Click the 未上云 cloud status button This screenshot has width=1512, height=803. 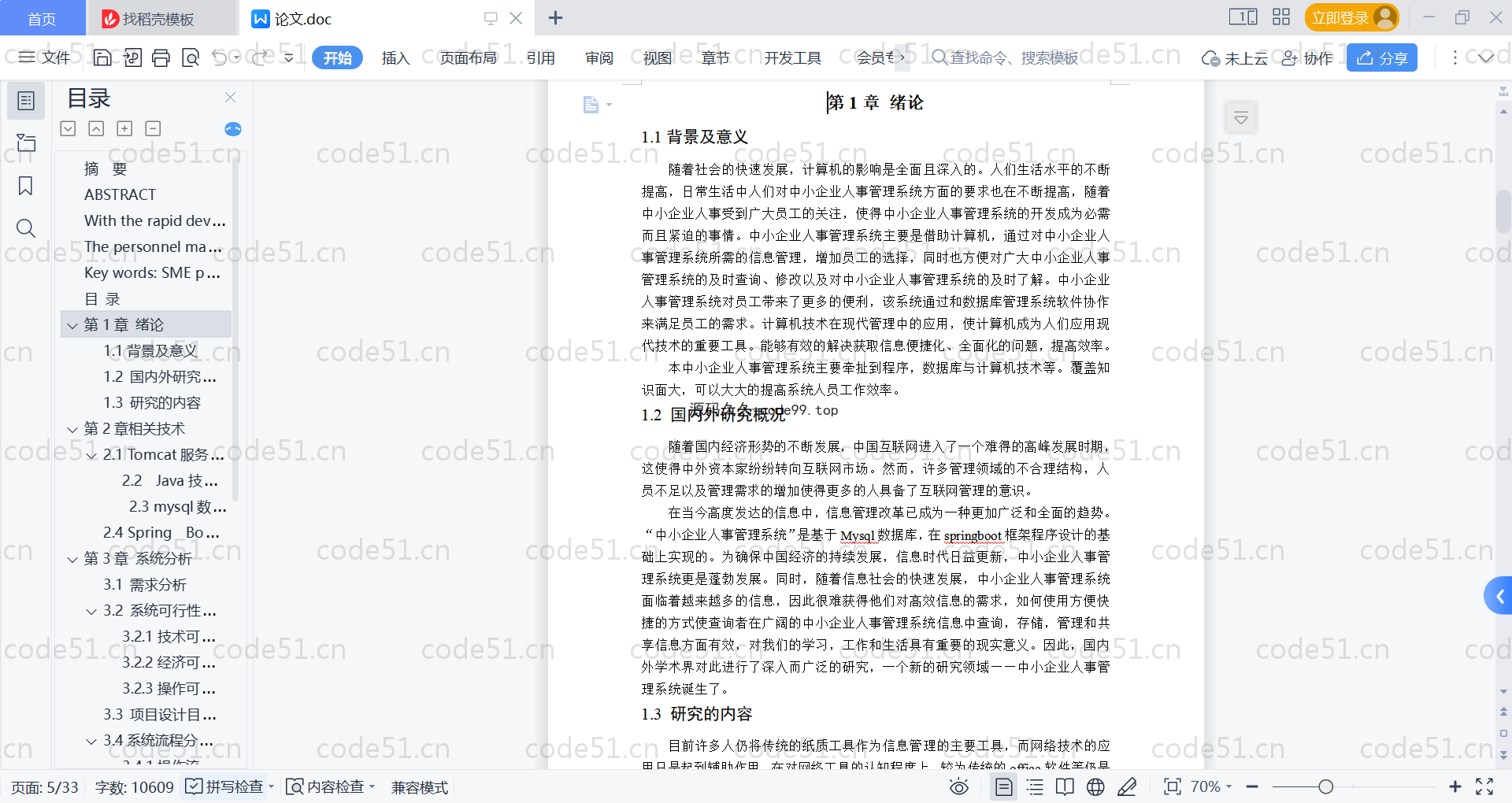(x=1234, y=57)
